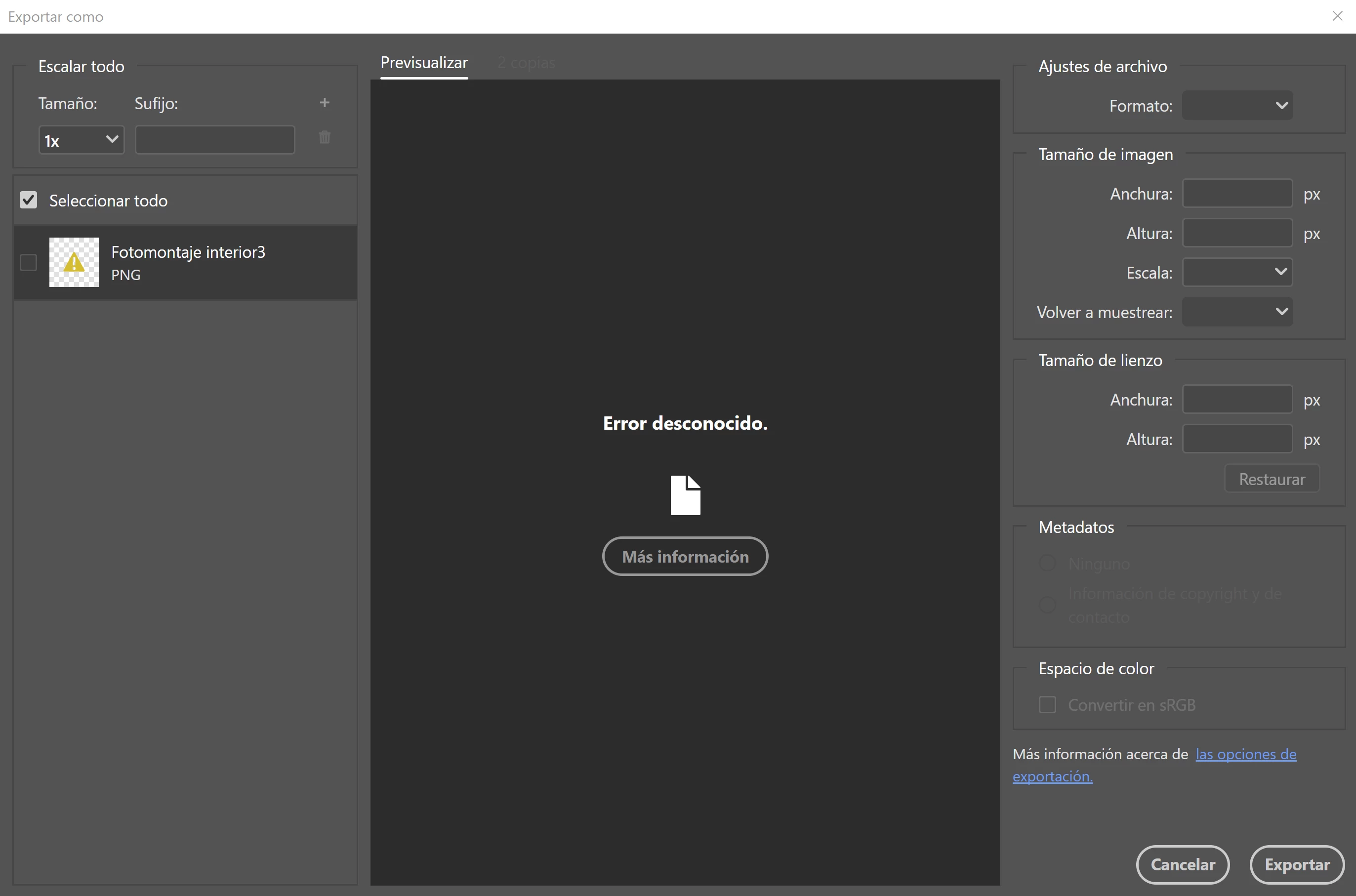Switch to the 2 copias tab

526,63
